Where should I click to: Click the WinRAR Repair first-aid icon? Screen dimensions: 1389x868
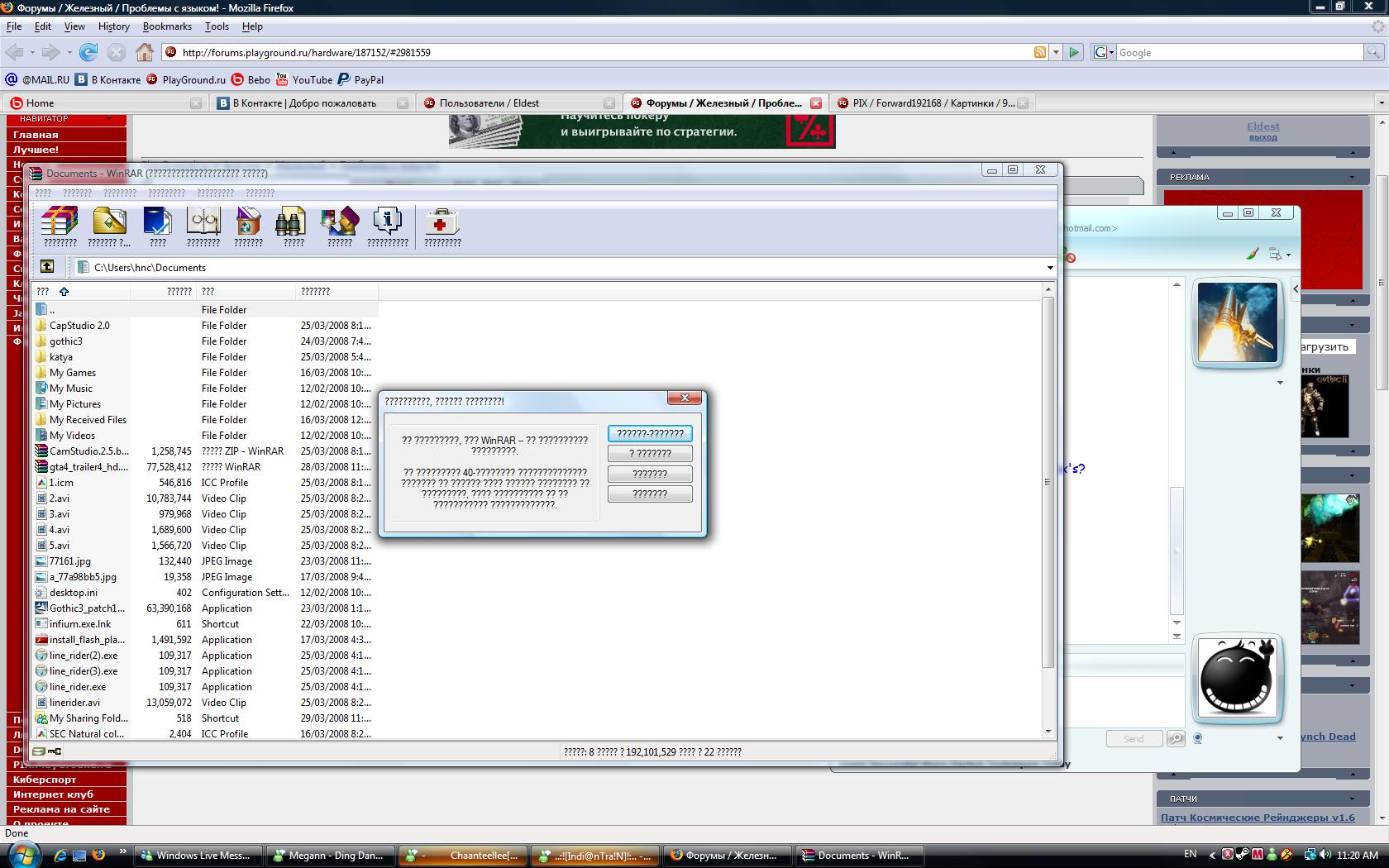click(x=442, y=226)
